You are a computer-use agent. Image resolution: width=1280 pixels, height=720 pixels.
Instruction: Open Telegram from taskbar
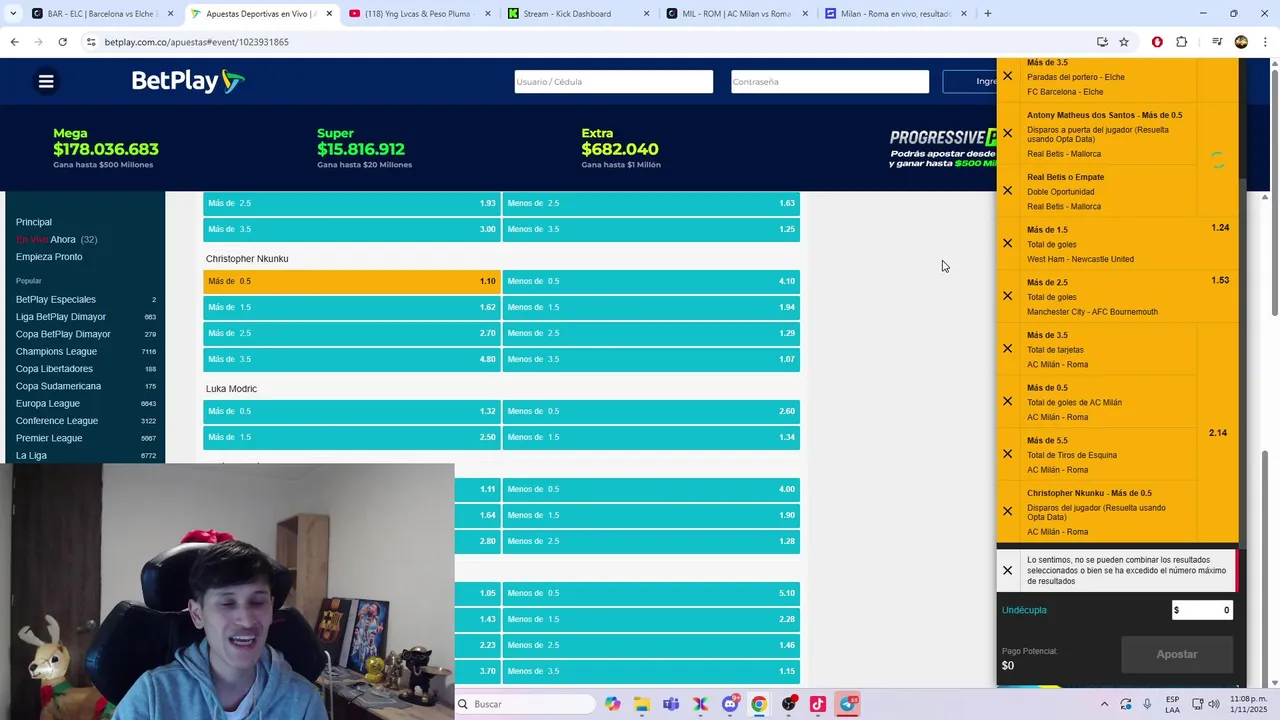pyautogui.click(x=848, y=704)
